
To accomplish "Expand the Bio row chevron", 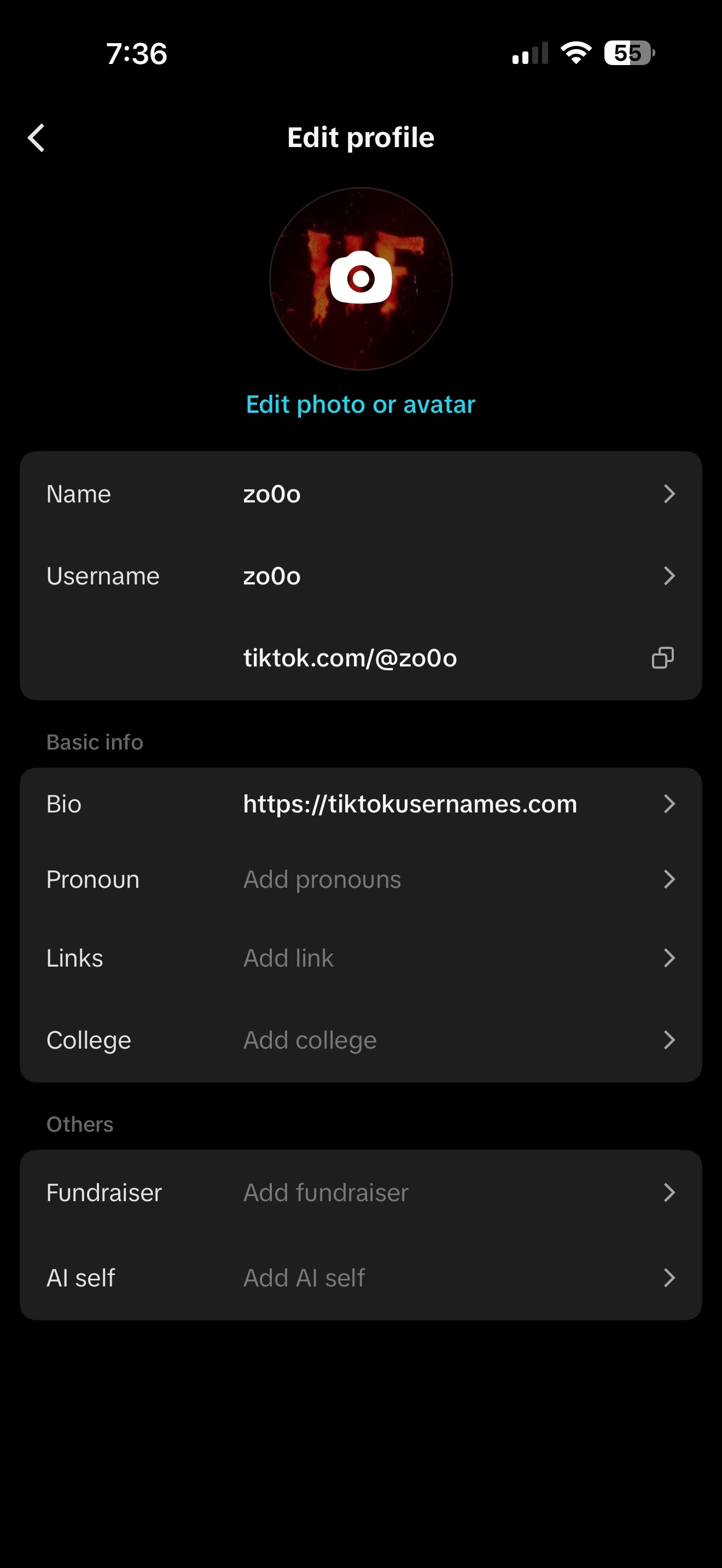I will click(x=669, y=804).
